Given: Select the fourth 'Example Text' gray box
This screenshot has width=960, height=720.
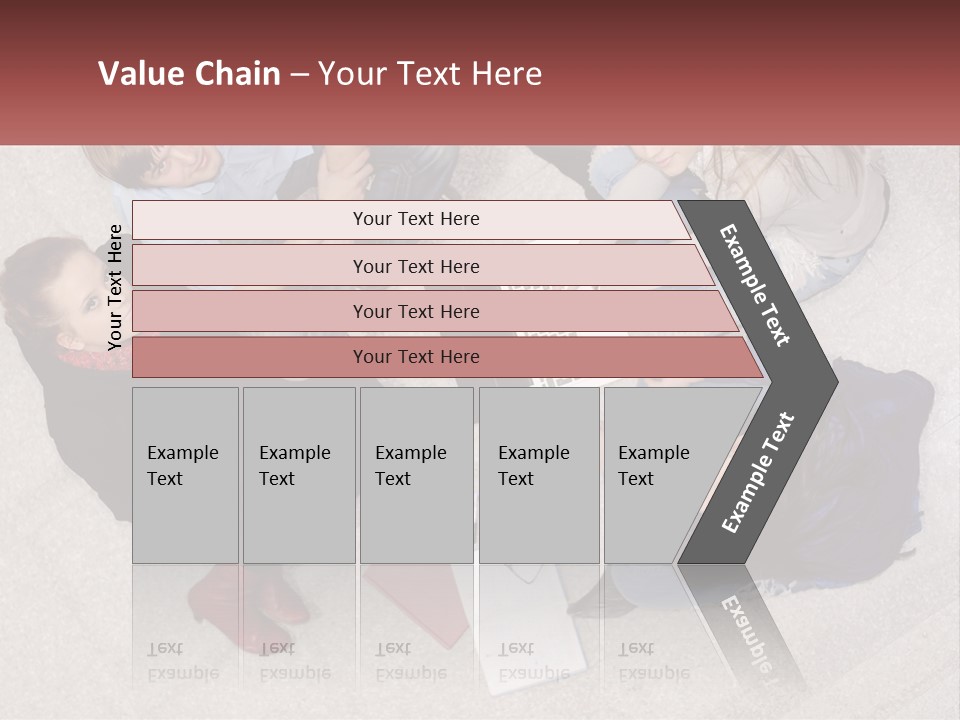Looking at the screenshot, I should tap(538, 475).
